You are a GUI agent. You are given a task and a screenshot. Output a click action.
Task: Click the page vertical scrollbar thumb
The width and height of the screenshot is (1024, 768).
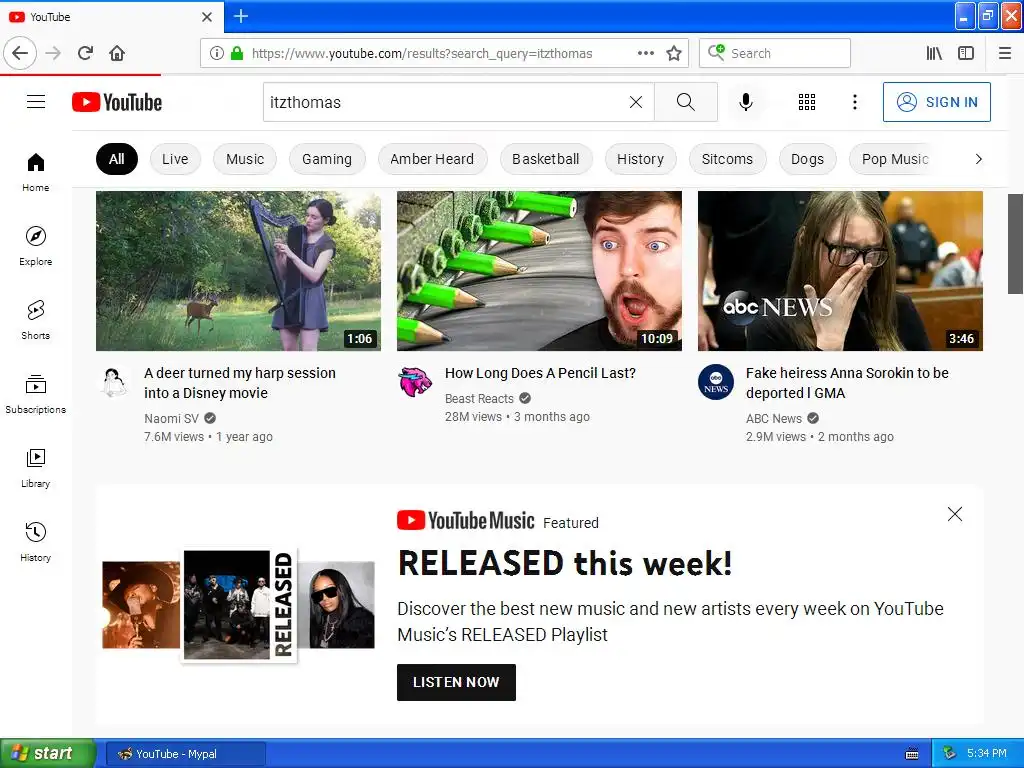[x=1016, y=244]
